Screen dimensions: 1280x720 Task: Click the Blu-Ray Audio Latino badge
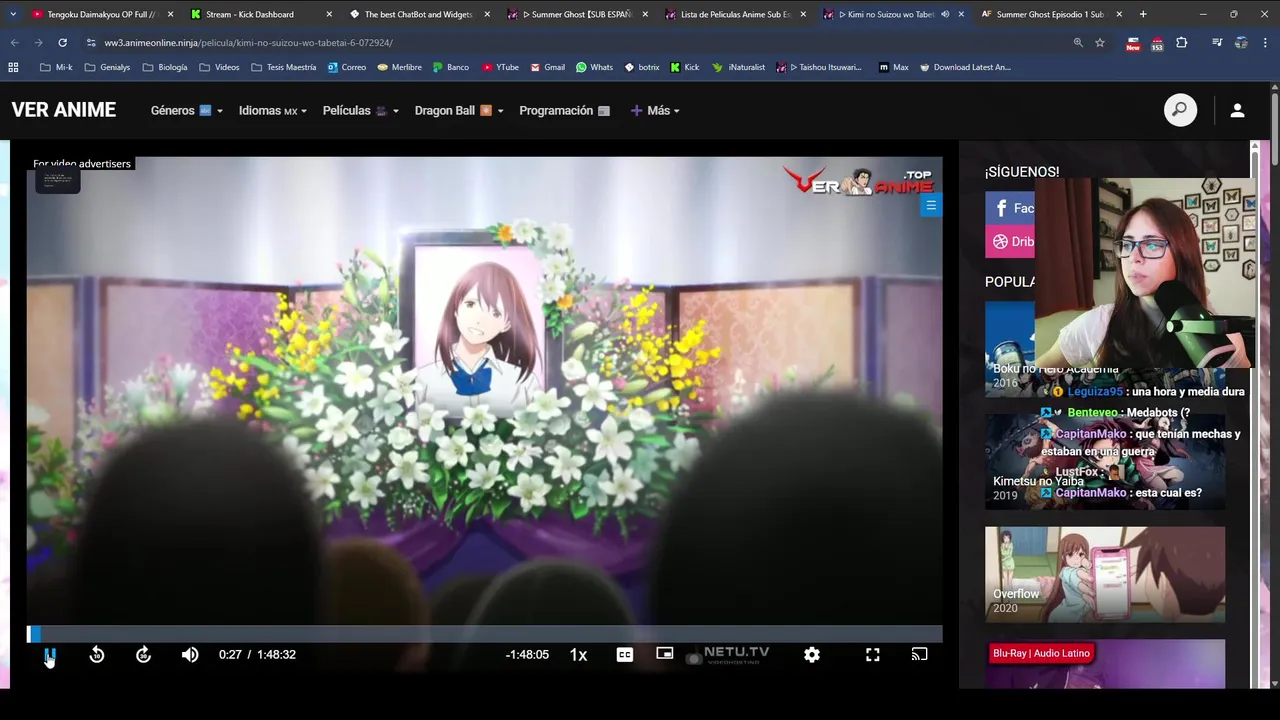click(x=1041, y=653)
